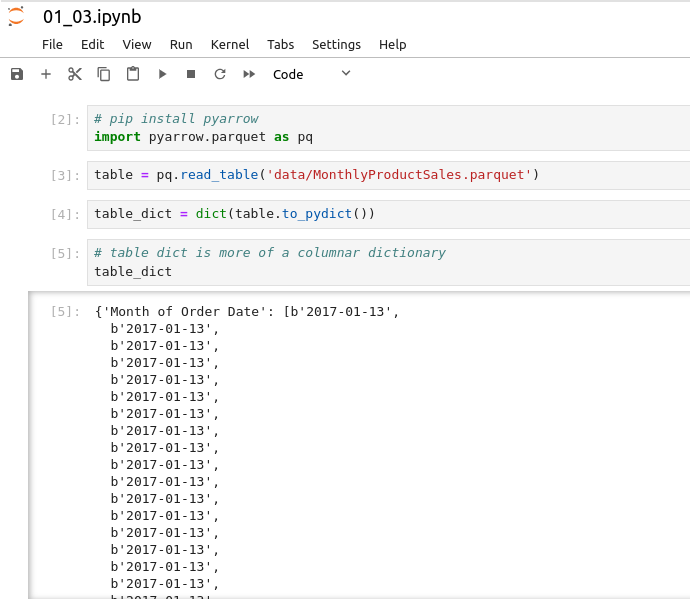This screenshot has height=599, width=690.
Task: Open the Kernel menu
Action: coord(230,45)
